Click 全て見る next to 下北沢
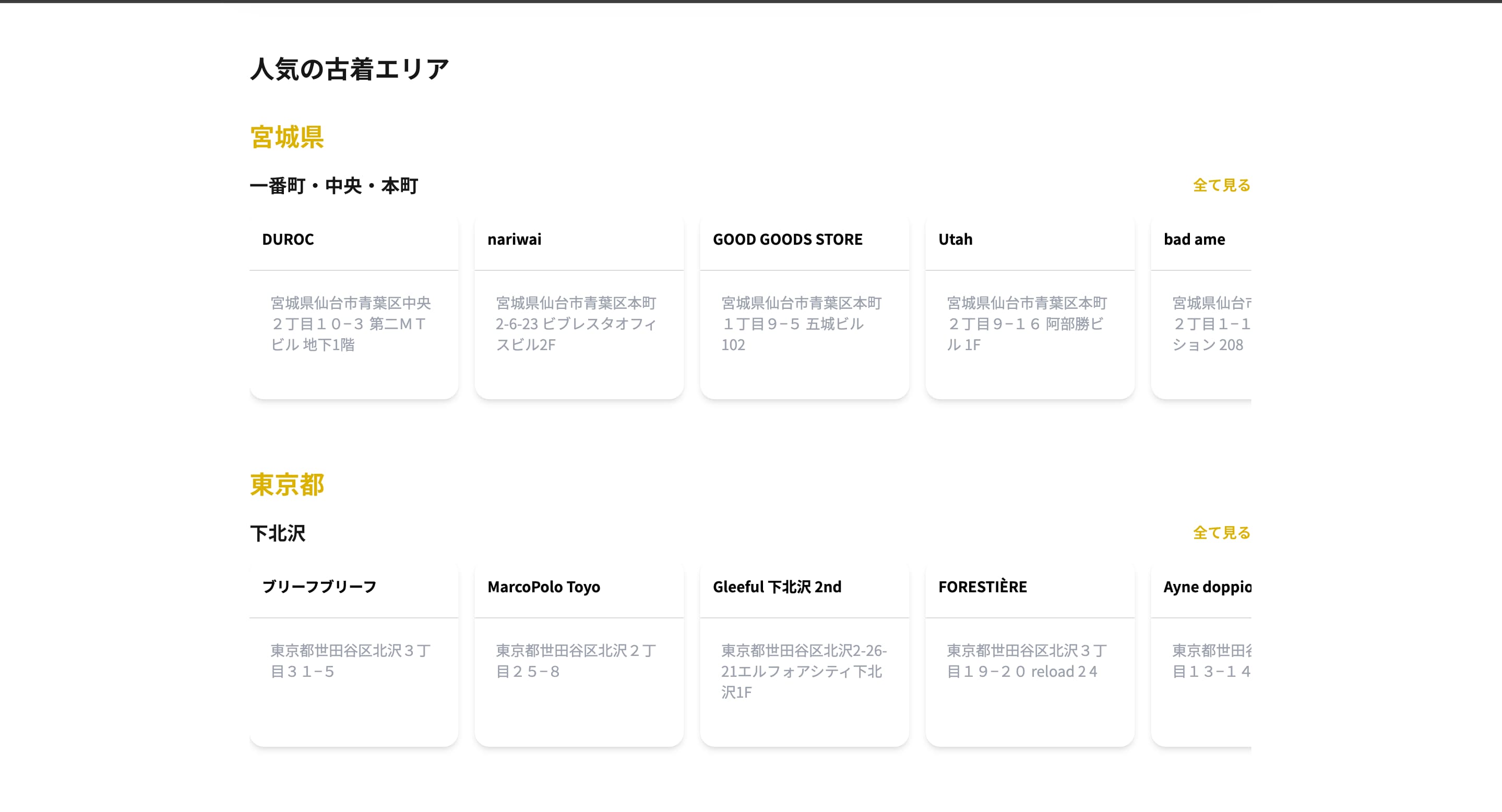1502x812 pixels. pos(1221,532)
